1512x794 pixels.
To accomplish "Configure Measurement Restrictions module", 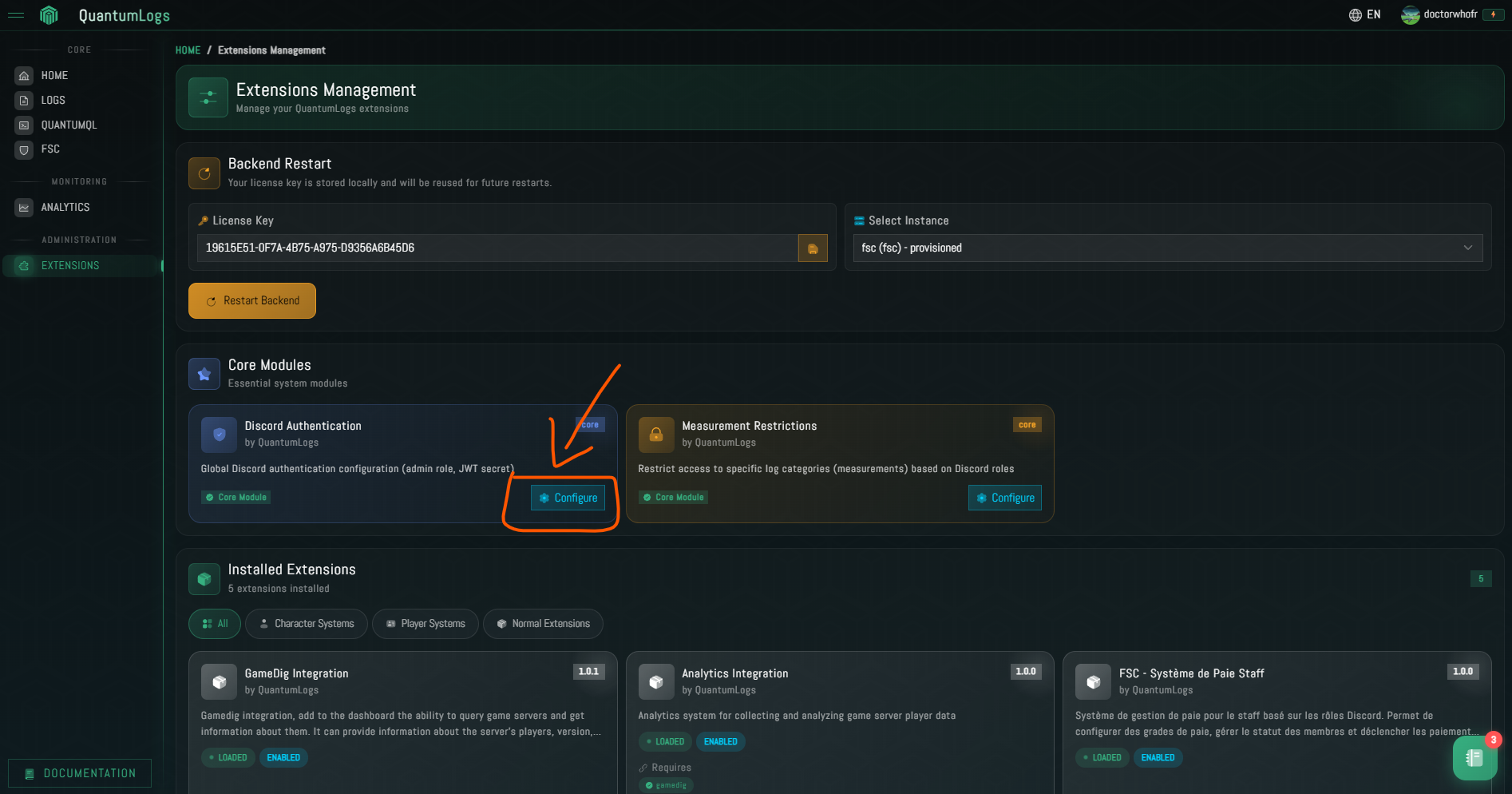I will click(x=1005, y=498).
